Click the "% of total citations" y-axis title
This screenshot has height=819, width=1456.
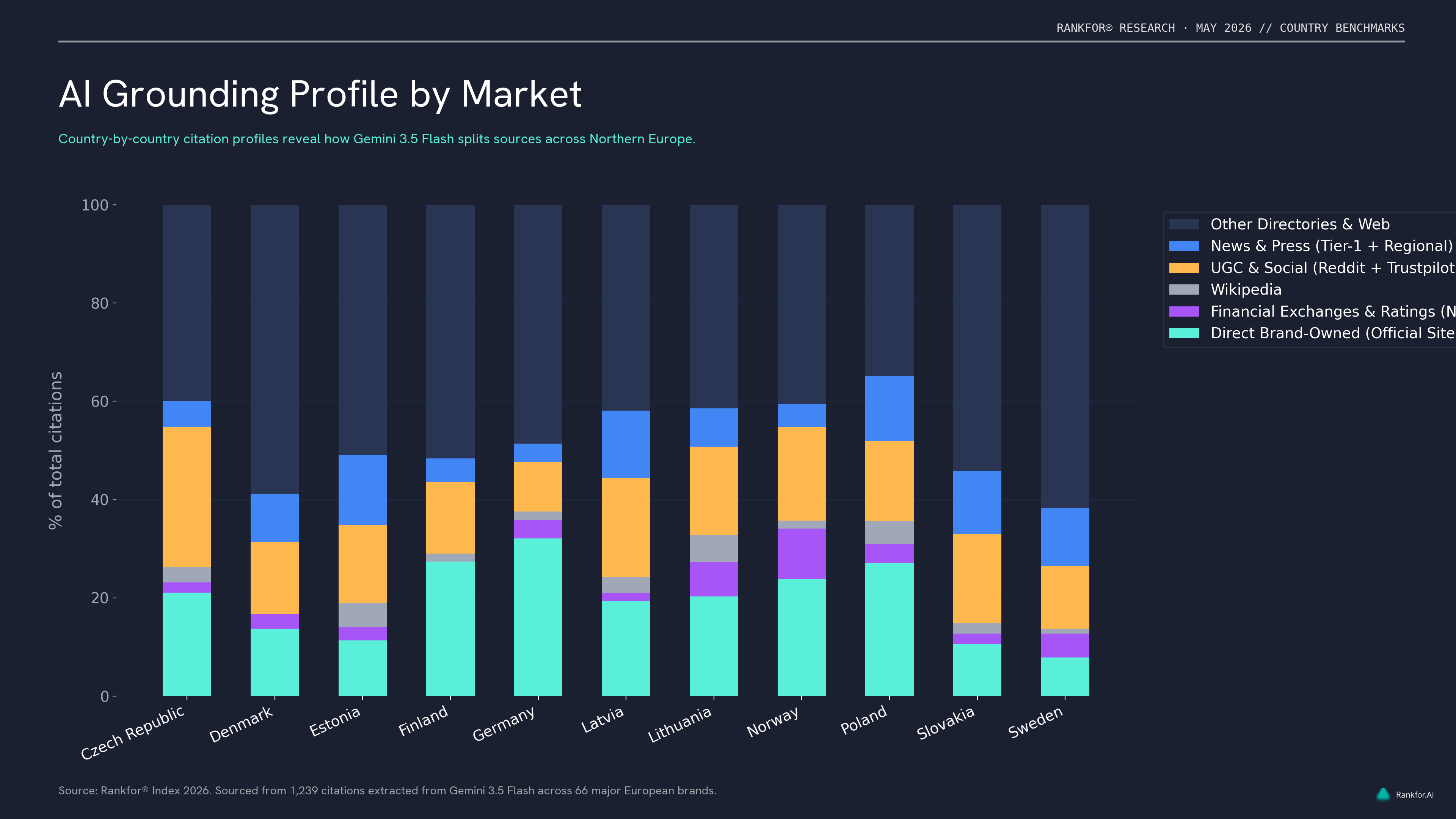(x=55, y=450)
